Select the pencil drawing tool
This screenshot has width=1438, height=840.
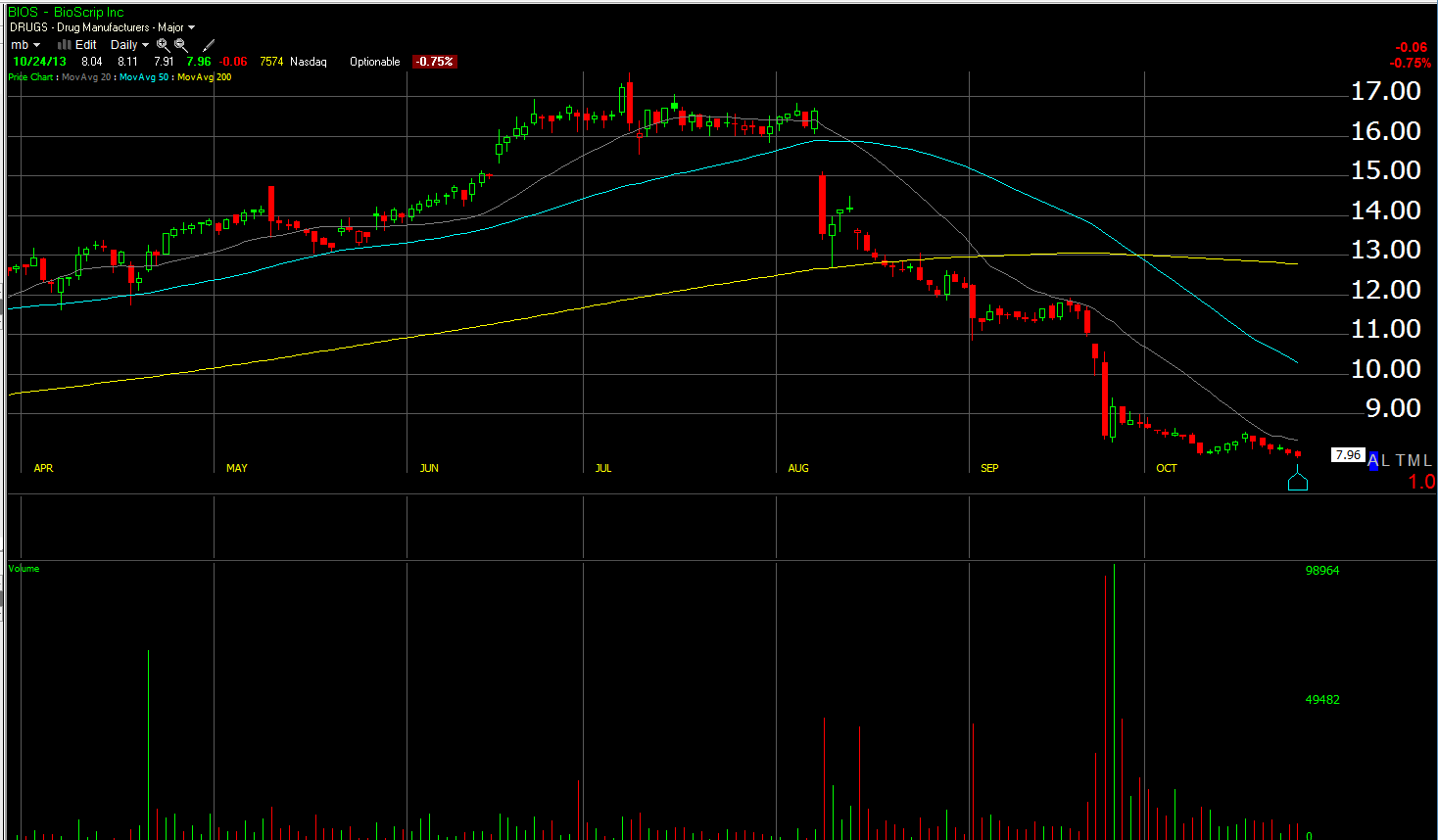(x=208, y=45)
